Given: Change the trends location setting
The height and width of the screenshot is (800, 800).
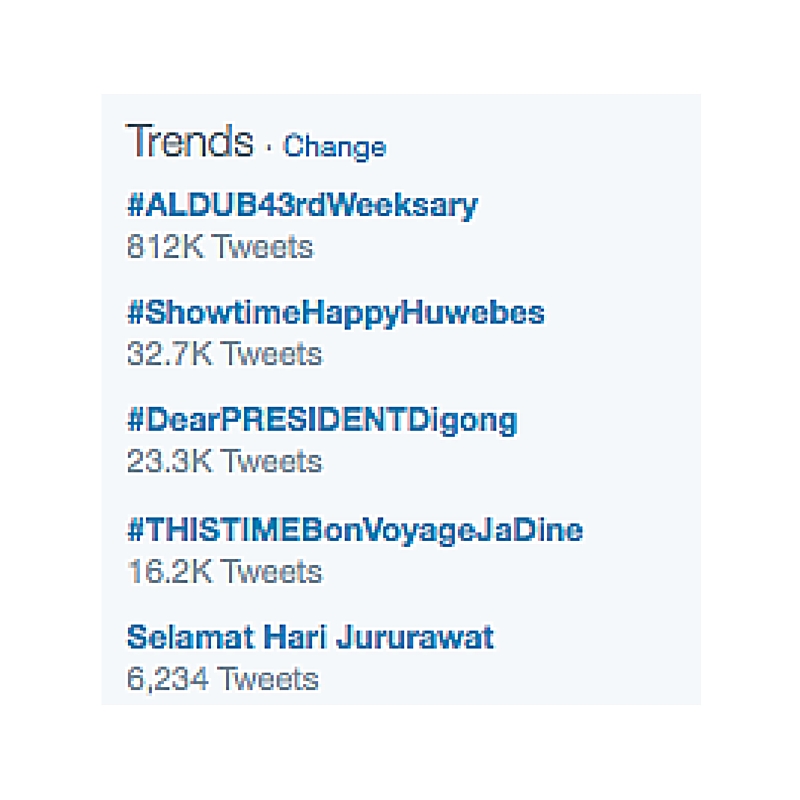Looking at the screenshot, I should pyautogui.click(x=334, y=147).
